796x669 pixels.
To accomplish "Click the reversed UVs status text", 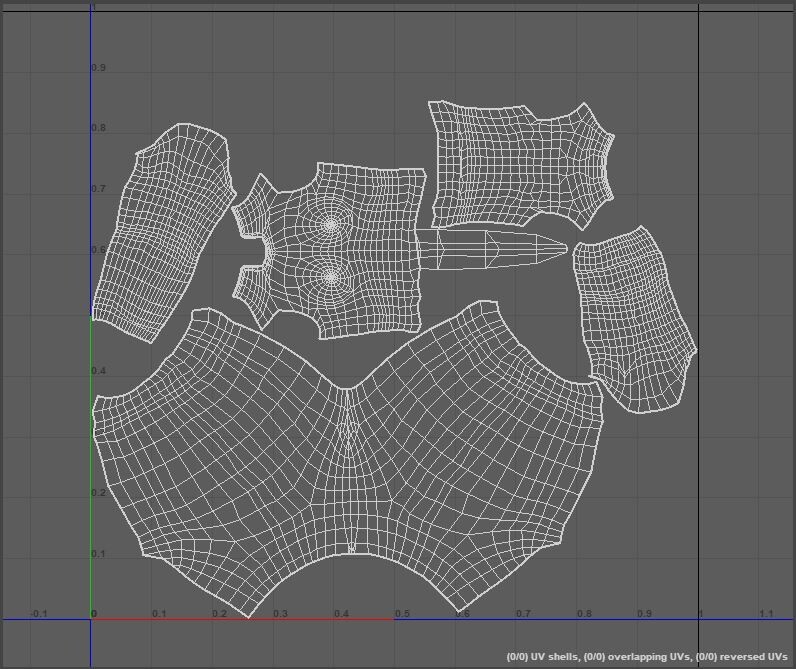I will pyautogui.click(x=741, y=657).
